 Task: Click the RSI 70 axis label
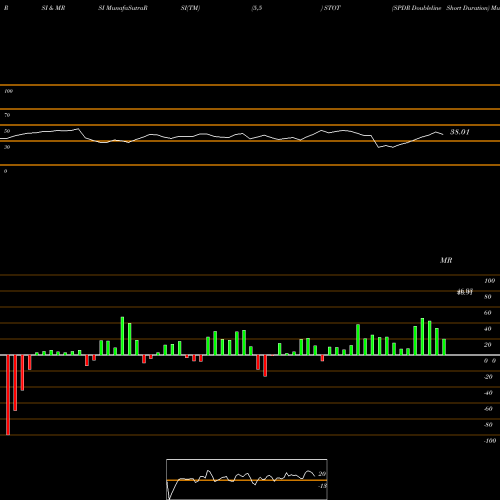[x=7, y=115]
